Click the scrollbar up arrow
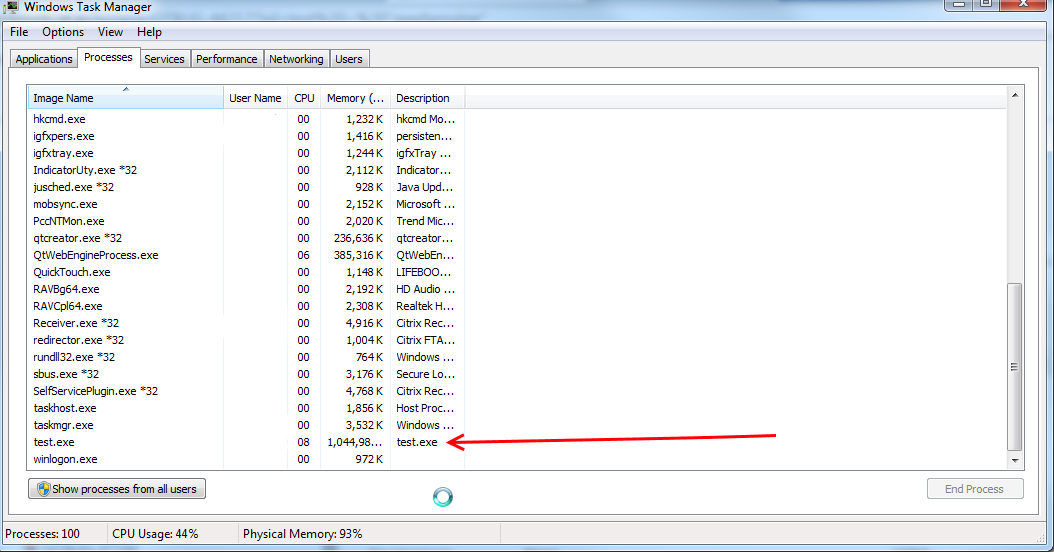Image resolution: width=1054 pixels, height=552 pixels. click(1015, 95)
